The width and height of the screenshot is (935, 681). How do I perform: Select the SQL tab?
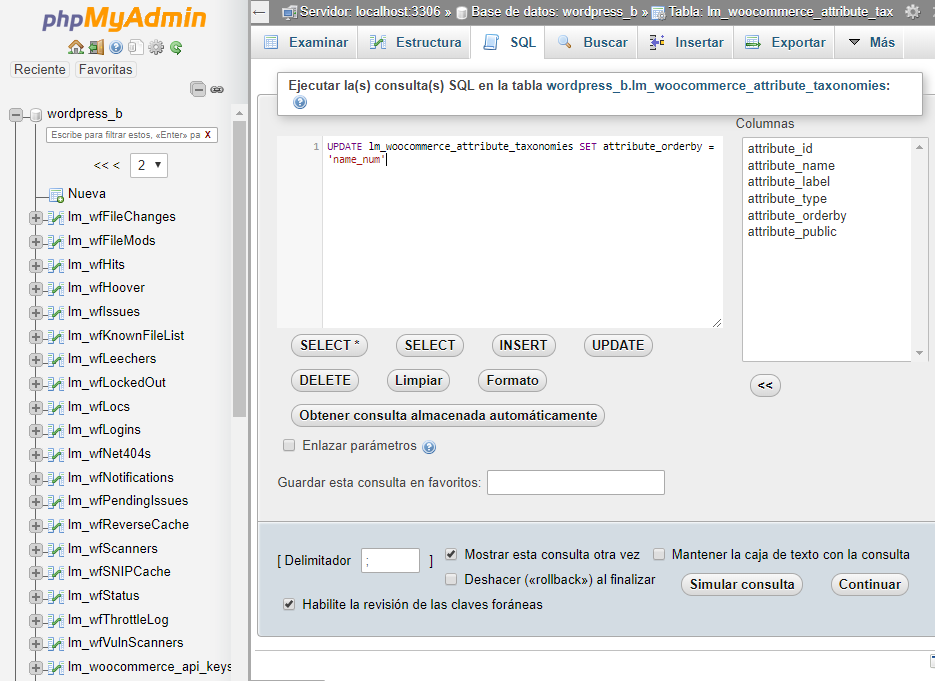(x=508, y=42)
